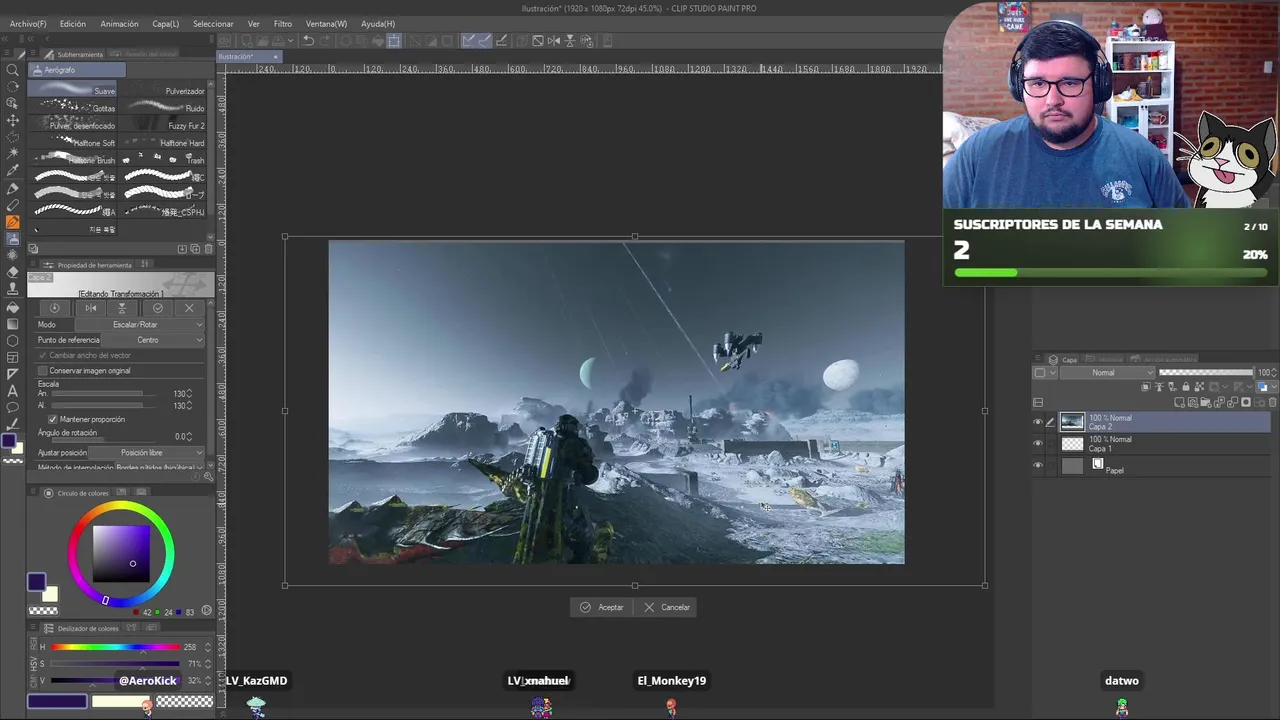Hide the Capa 1 layer
1280x720 pixels.
1038,444
